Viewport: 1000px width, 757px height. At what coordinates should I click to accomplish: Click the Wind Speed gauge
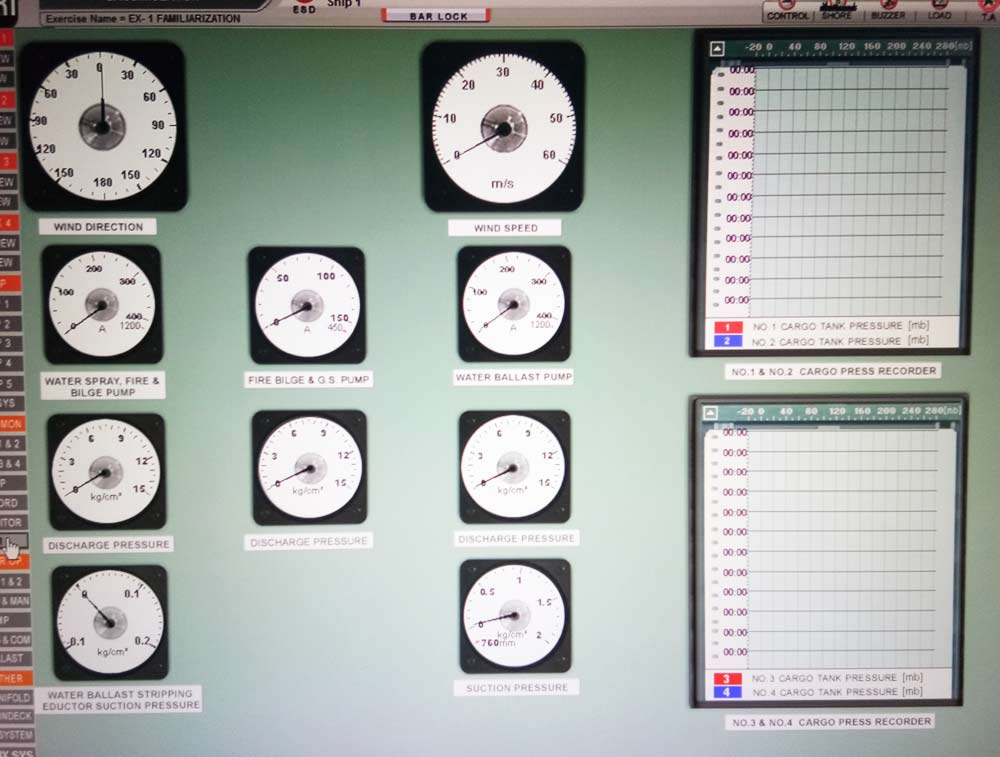click(x=502, y=127)
